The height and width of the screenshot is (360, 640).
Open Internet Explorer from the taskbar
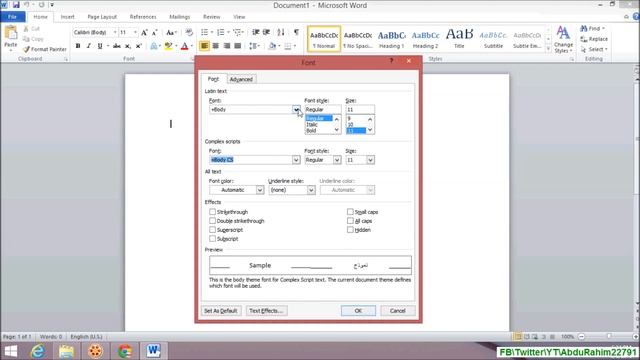(x=38, y=351)
